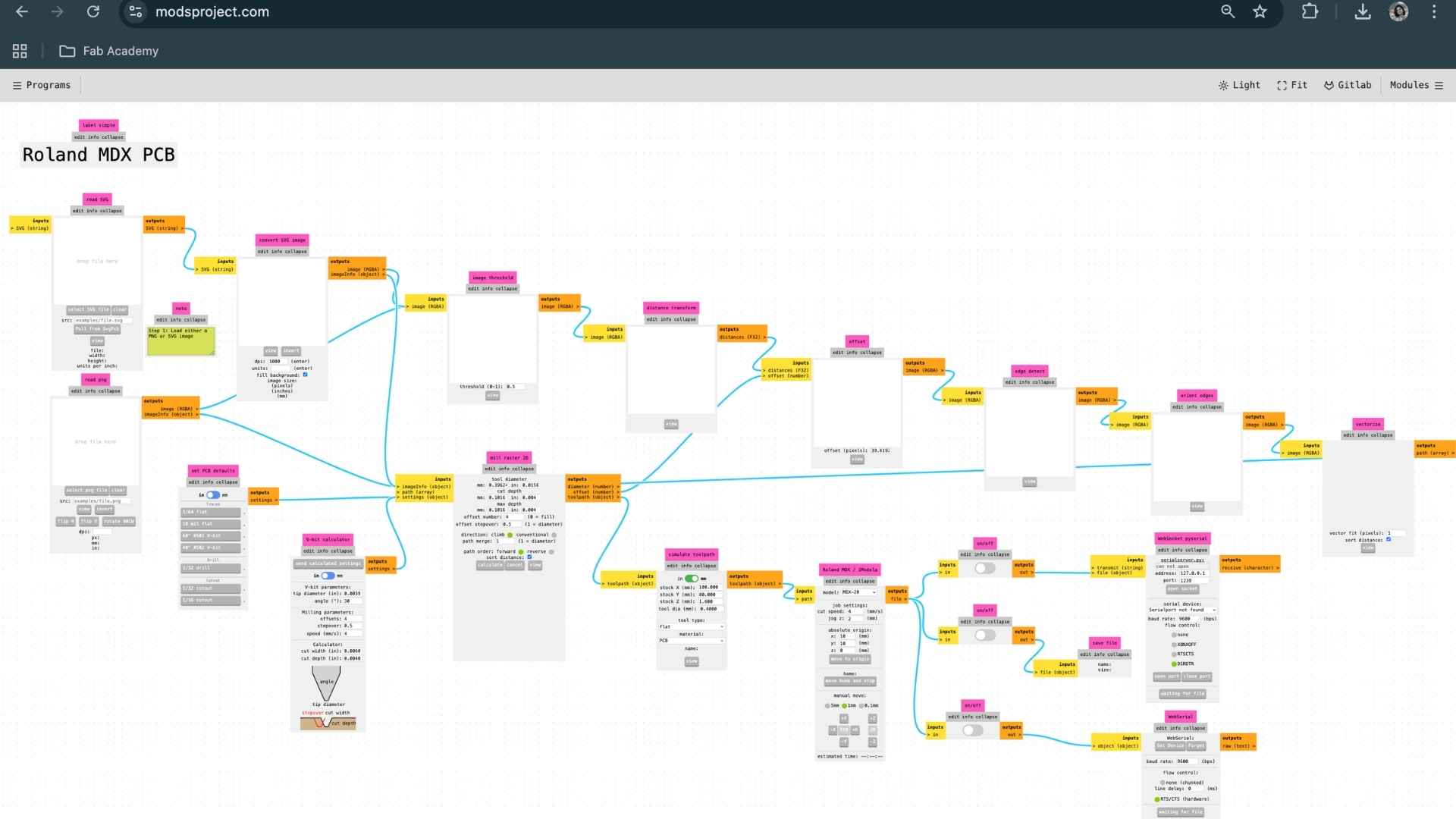
Task: Click the threshold (0-1) input field
Action: tap(514, 387)
